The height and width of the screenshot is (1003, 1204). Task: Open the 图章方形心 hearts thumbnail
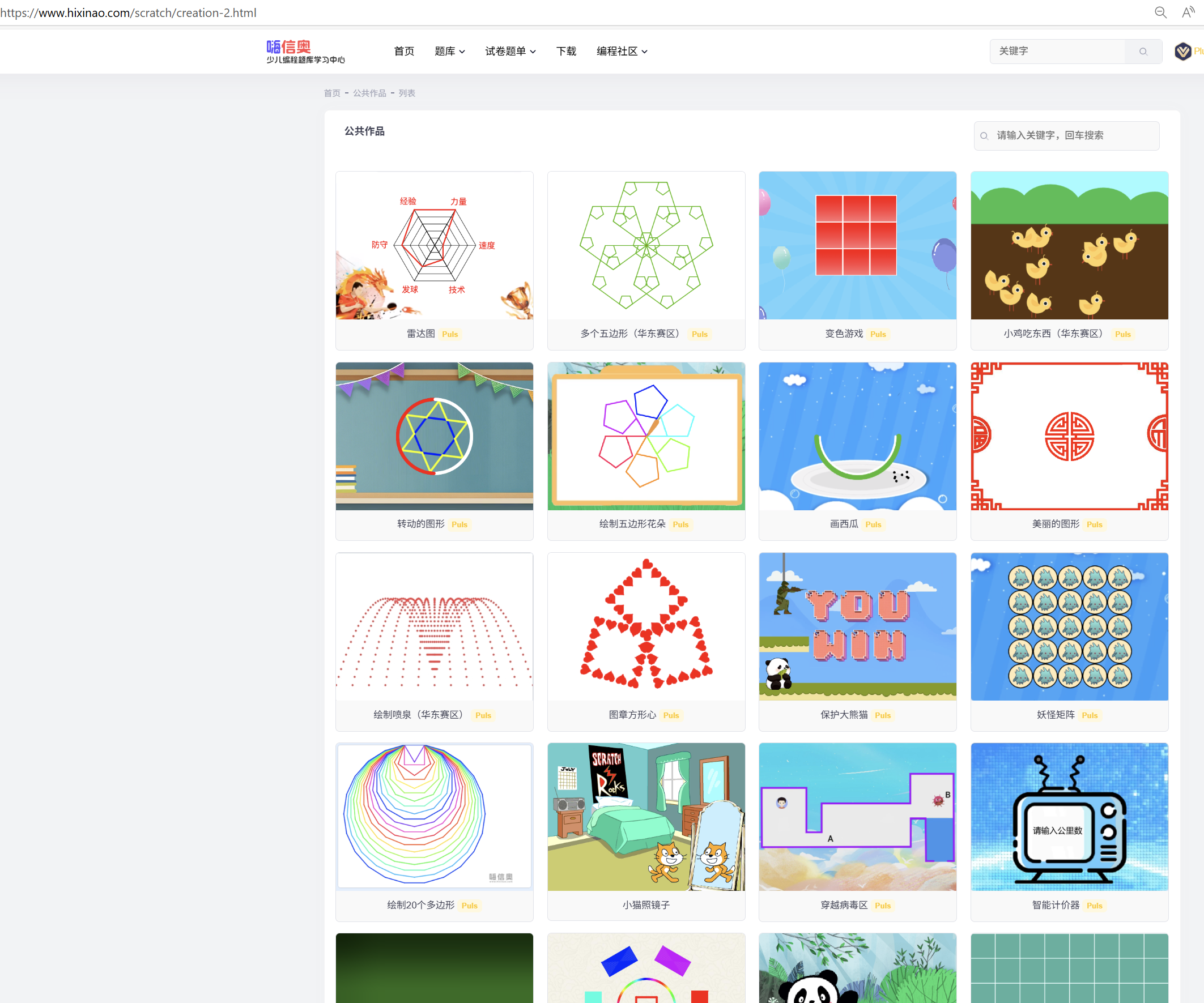(x=645, y=626)
